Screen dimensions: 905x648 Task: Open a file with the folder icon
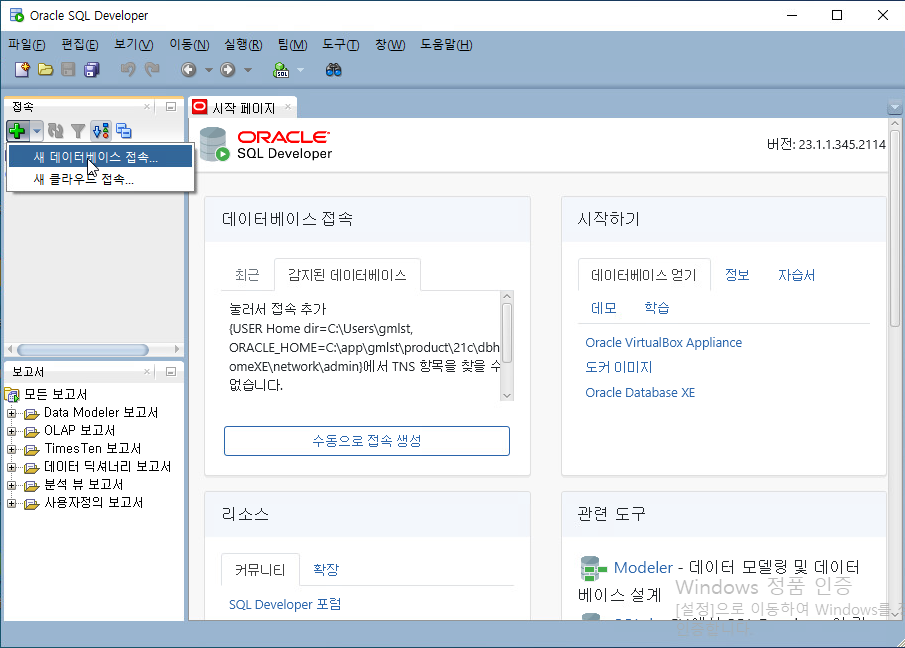[46, 70]
